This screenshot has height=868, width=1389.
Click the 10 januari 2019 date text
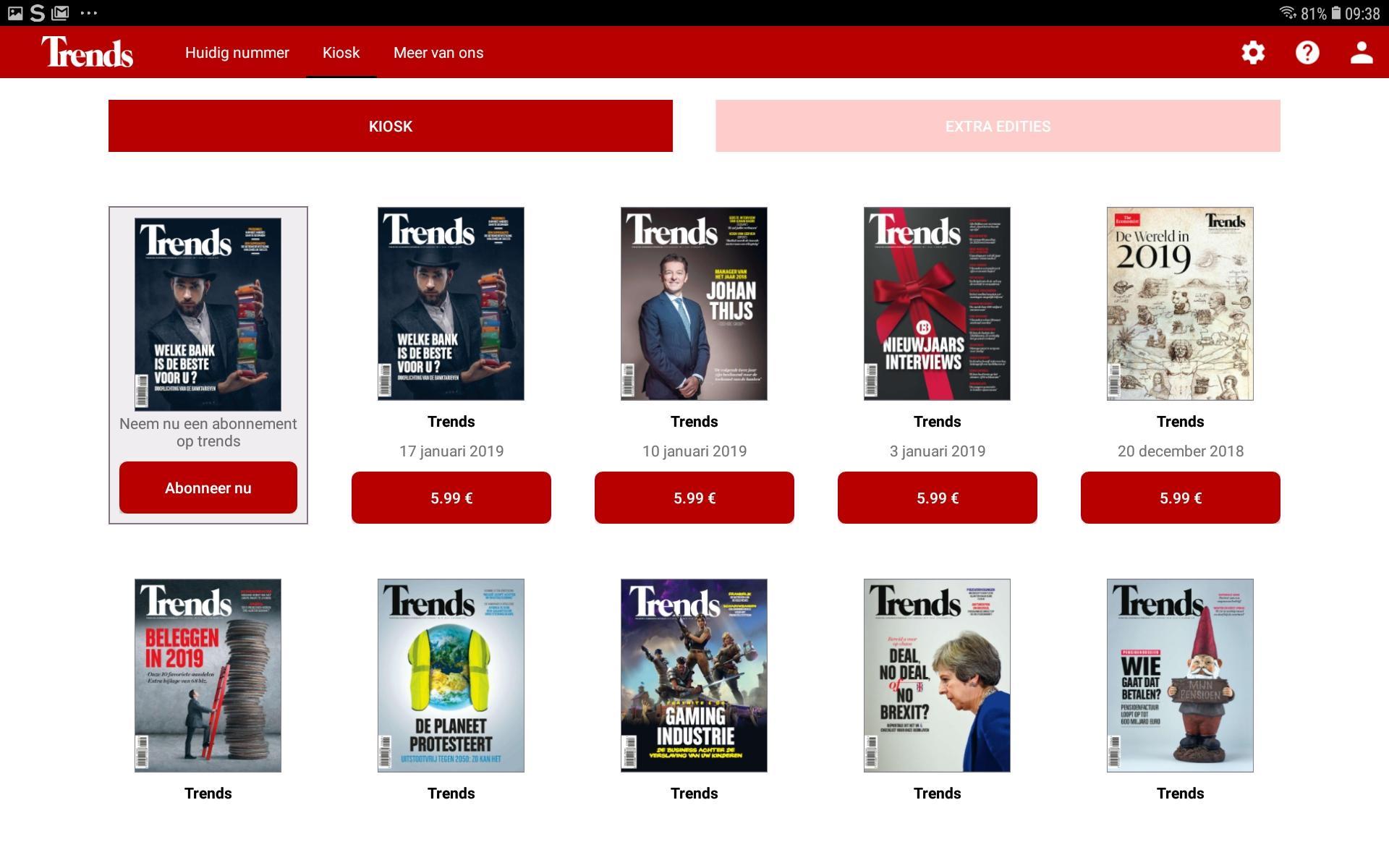tap(694, 451)
